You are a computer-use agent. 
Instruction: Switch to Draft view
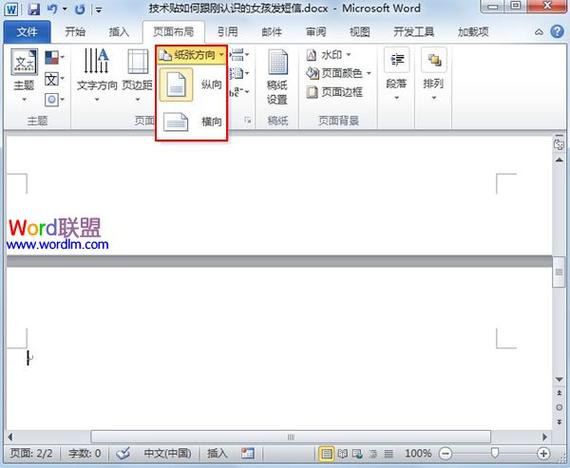(389, 453)
